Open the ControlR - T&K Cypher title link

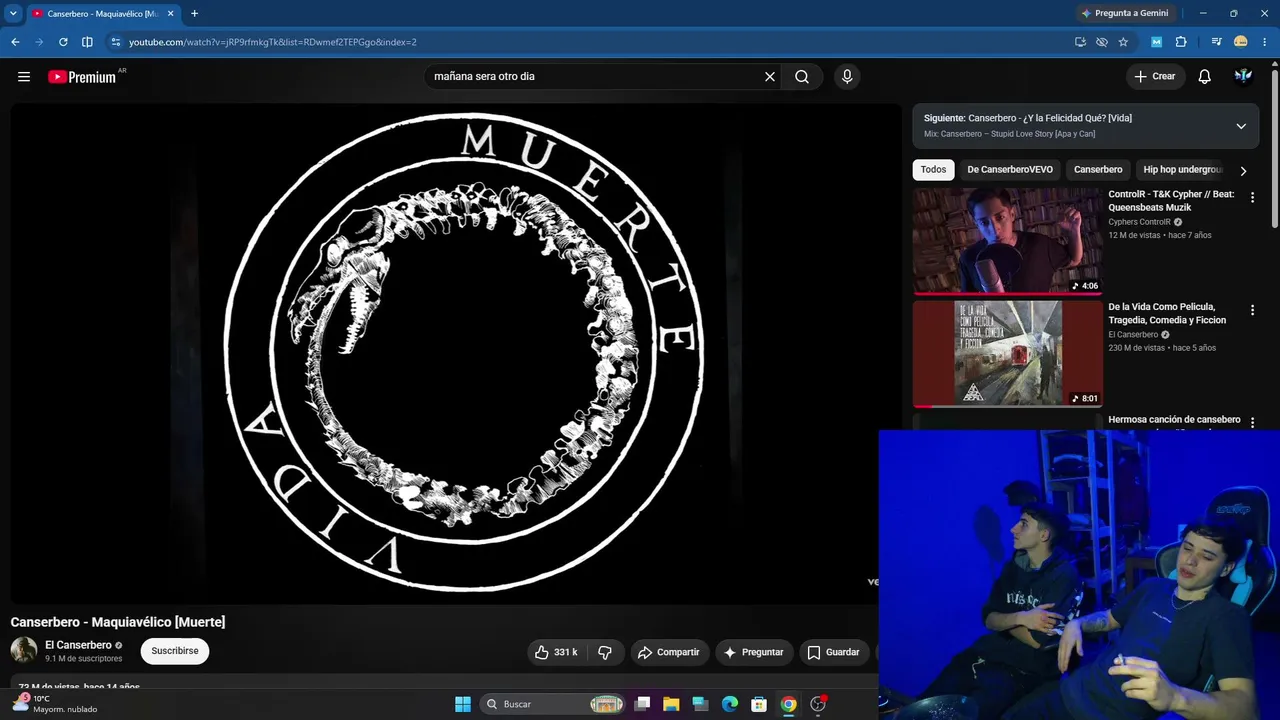click(1171, 201)
